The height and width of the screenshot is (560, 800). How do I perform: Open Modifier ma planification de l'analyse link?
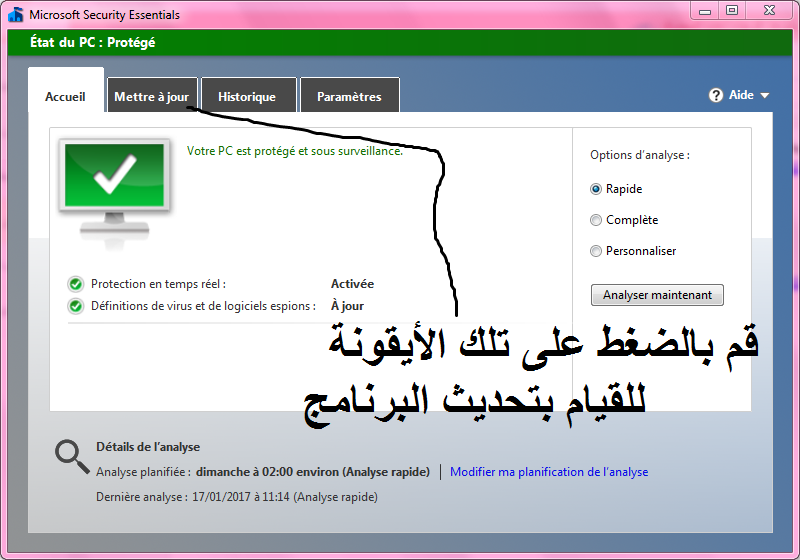click(x=549, y=472)
